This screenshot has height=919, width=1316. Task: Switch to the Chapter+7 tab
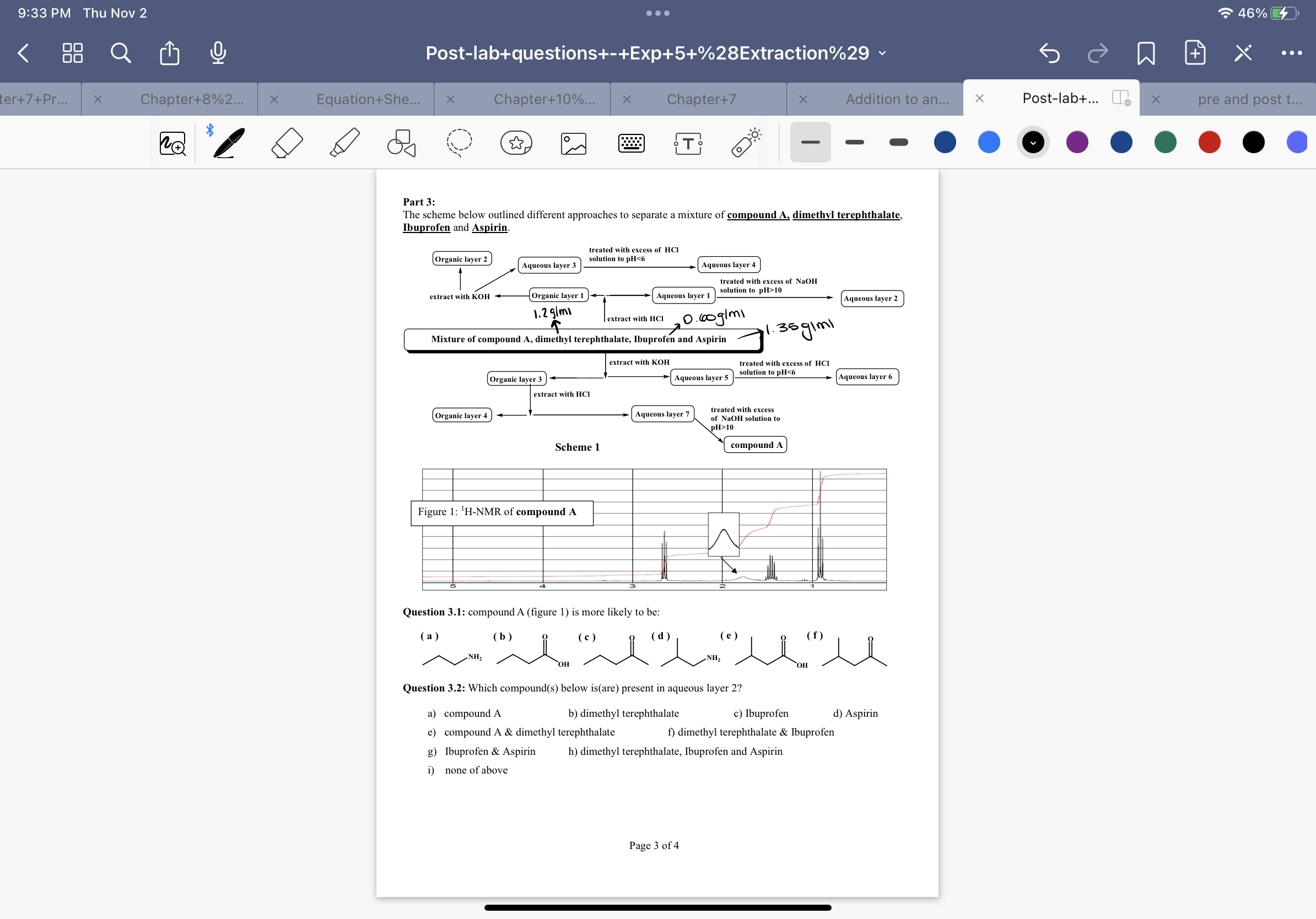701,99
